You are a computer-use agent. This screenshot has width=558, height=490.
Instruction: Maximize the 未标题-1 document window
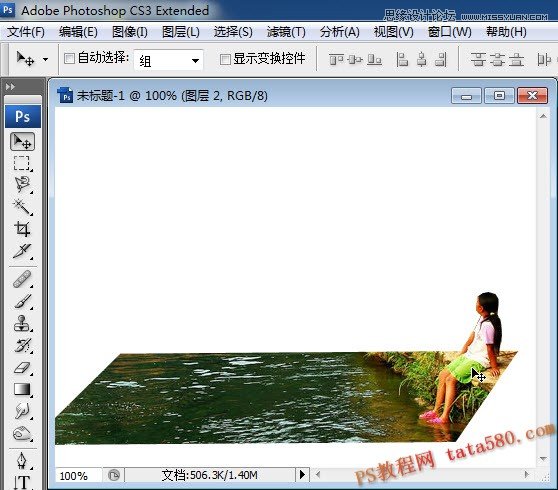point(499,96)
